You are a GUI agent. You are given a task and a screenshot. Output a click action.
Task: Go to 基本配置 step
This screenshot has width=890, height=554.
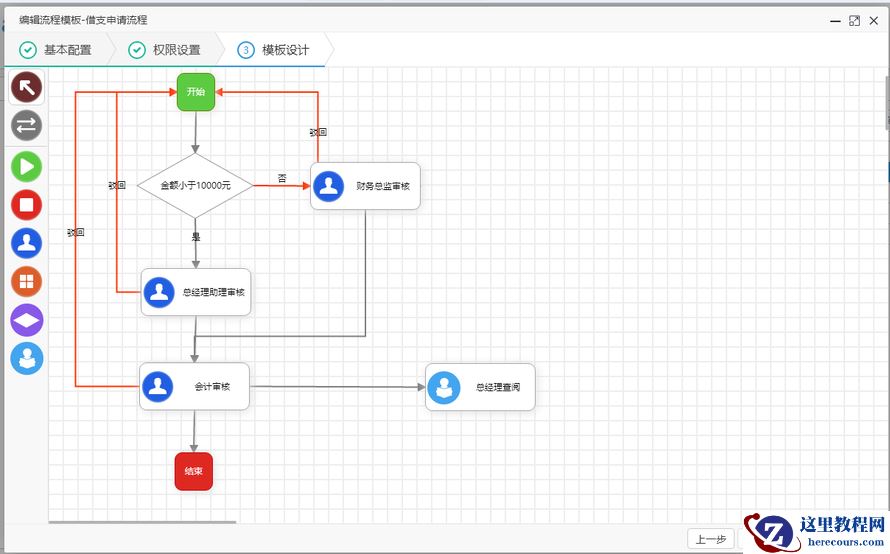pos(56,50)
